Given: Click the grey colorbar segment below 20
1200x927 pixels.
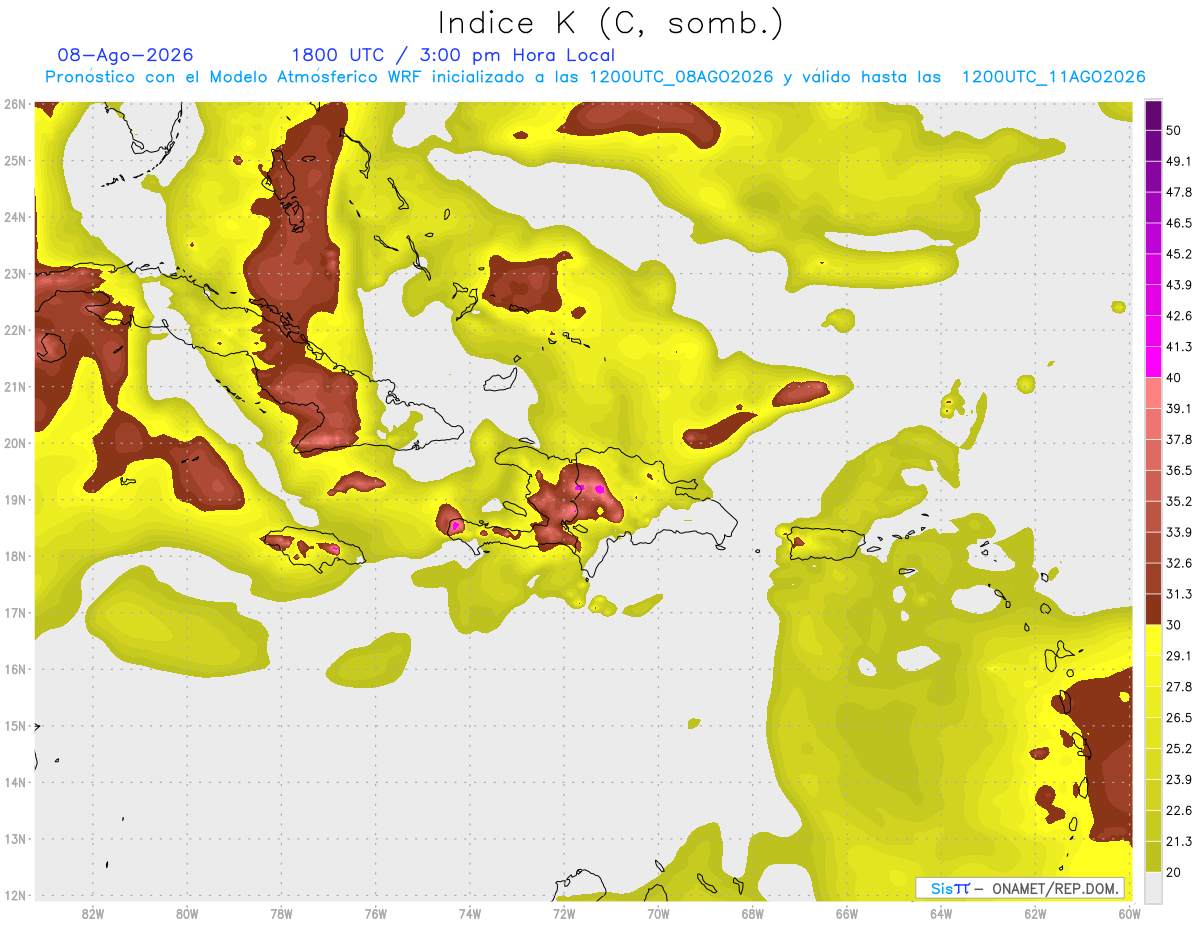Looking at the screenshot, I should tap(1153, 886).
